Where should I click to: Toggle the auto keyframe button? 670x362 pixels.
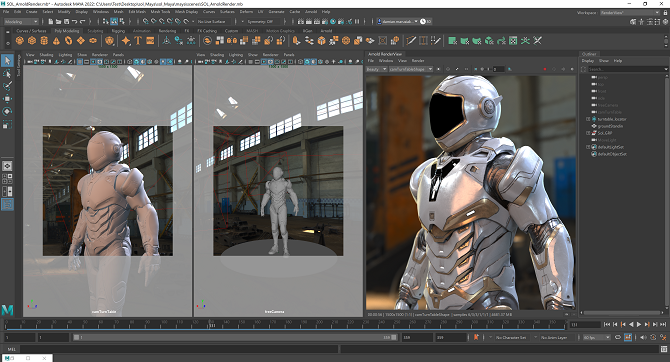click(x=628, y=337)
